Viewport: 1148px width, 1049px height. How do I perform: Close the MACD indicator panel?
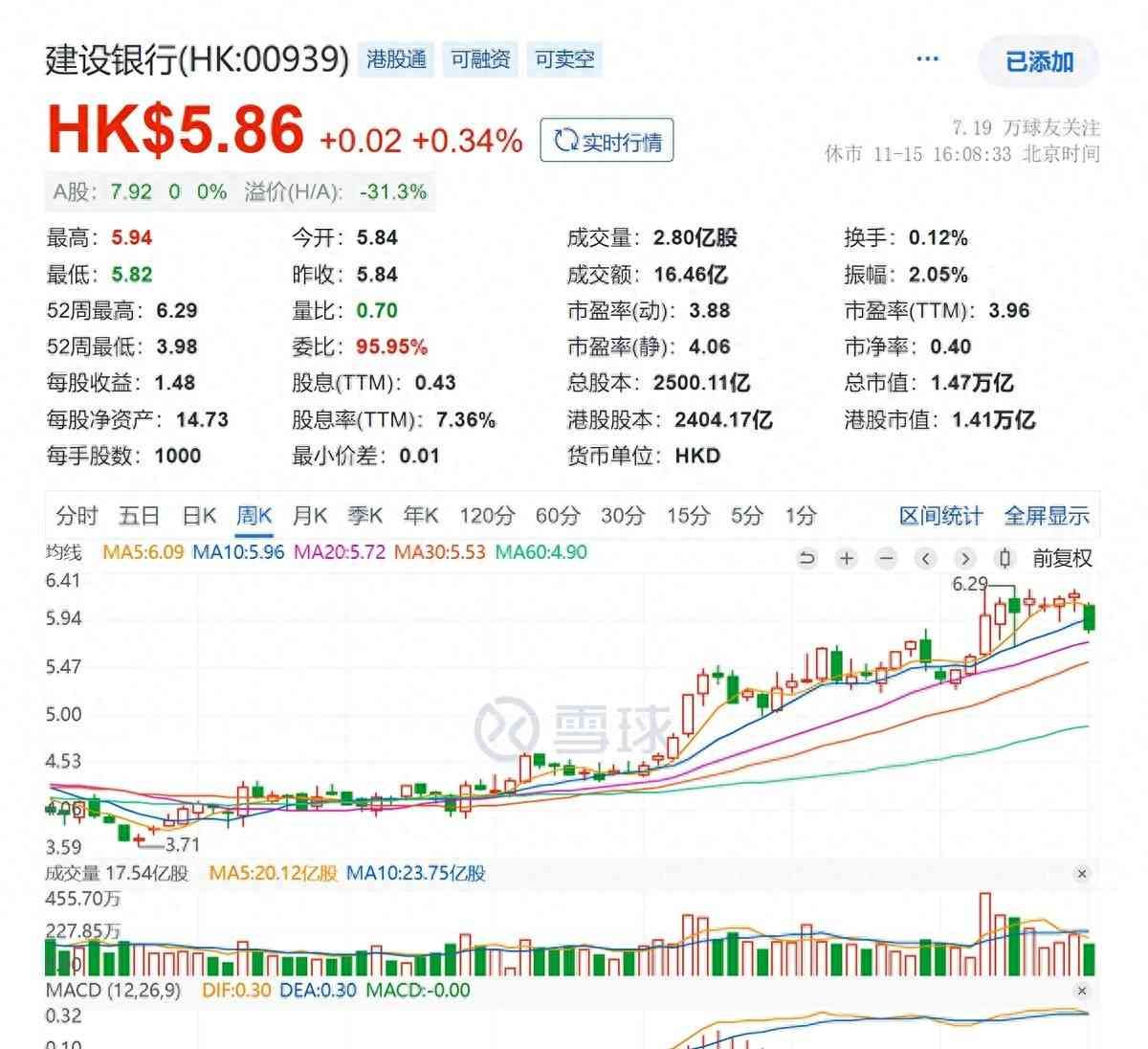[1082, 991]
